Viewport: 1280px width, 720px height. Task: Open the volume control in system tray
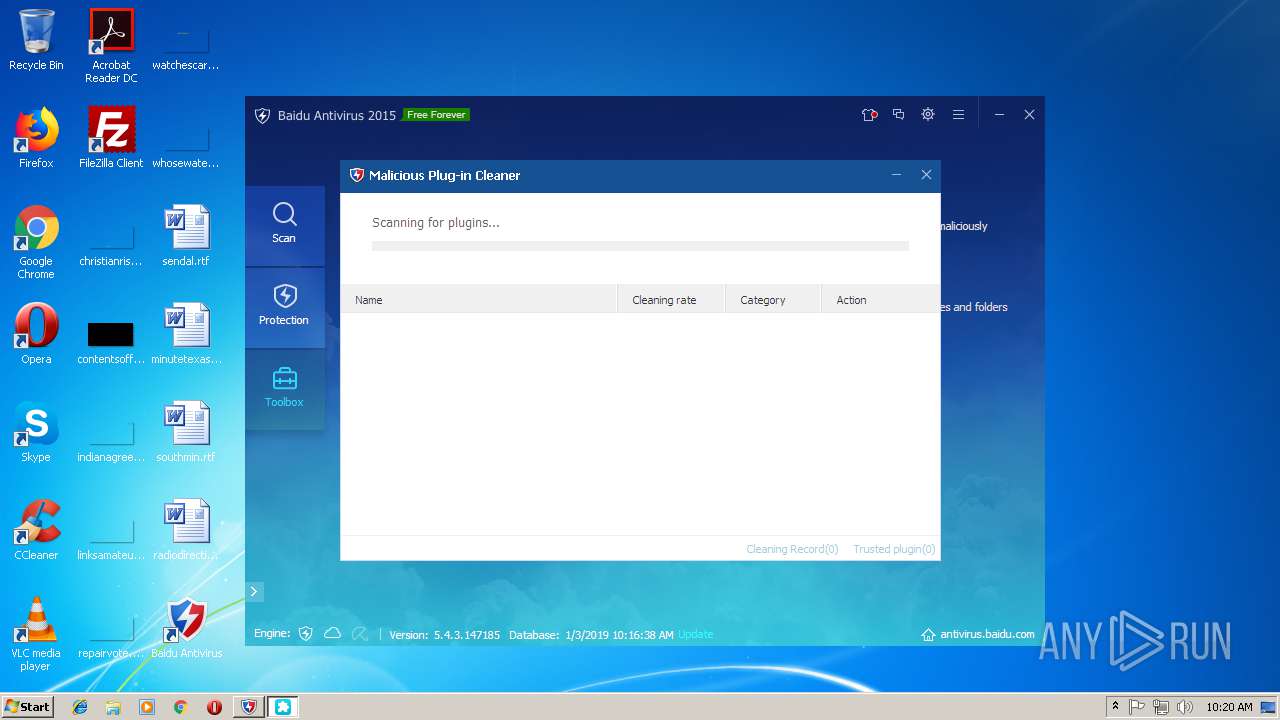(x=1185, y=707)
